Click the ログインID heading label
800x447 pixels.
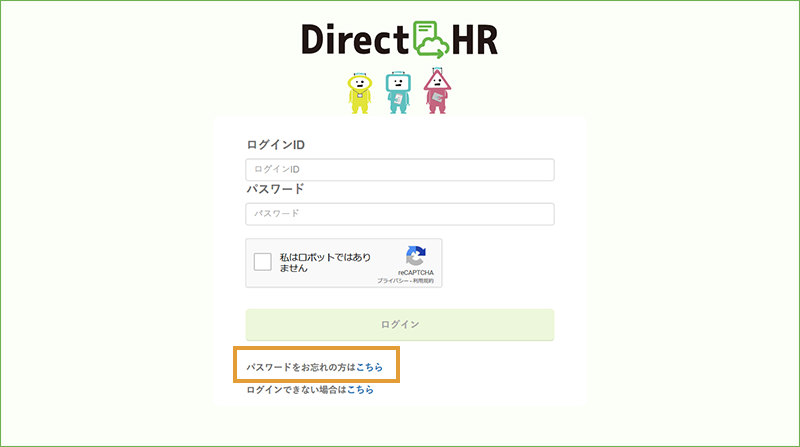[x=276, y=145]
